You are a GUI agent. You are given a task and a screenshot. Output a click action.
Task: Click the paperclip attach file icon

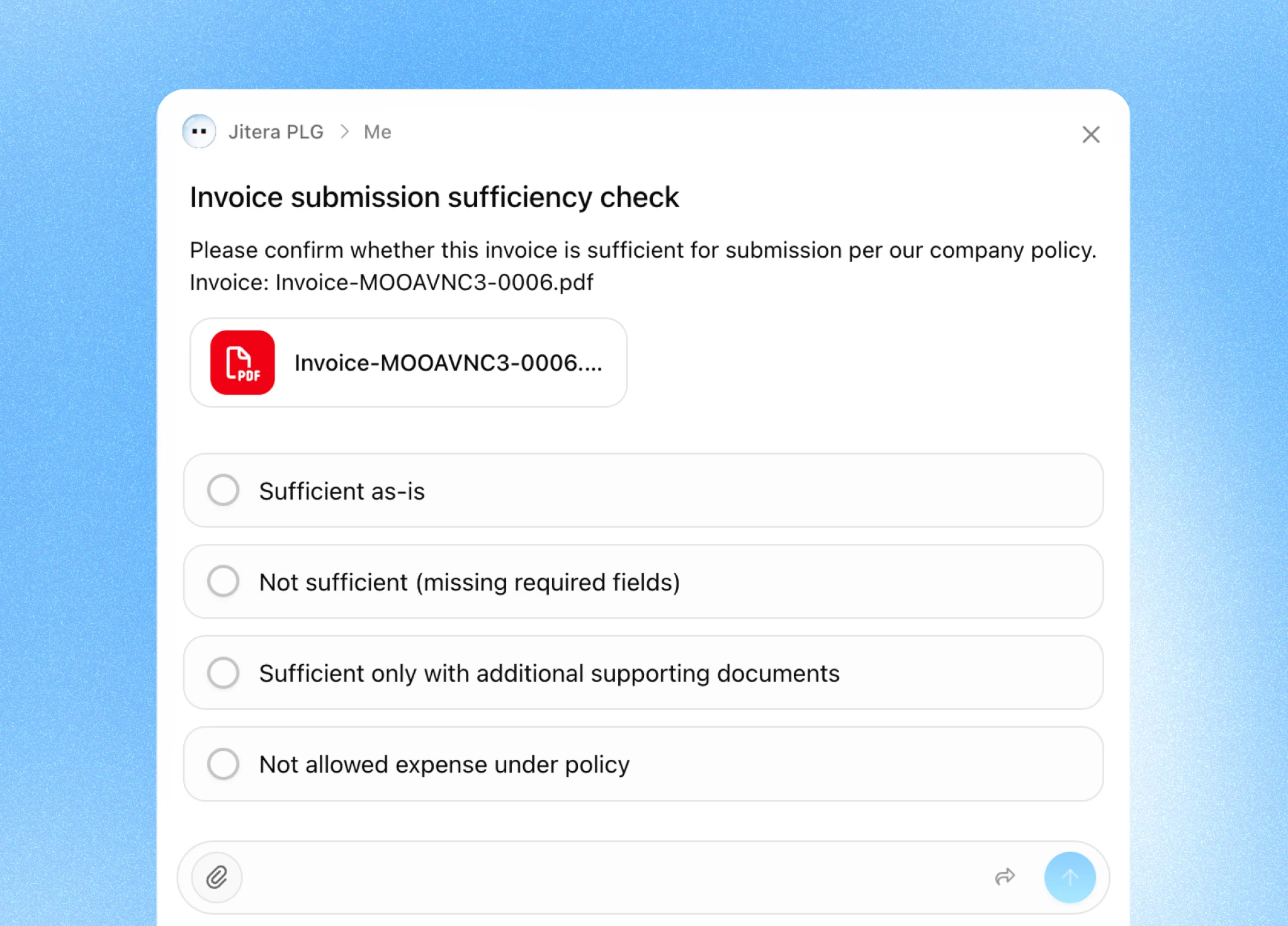217,877
